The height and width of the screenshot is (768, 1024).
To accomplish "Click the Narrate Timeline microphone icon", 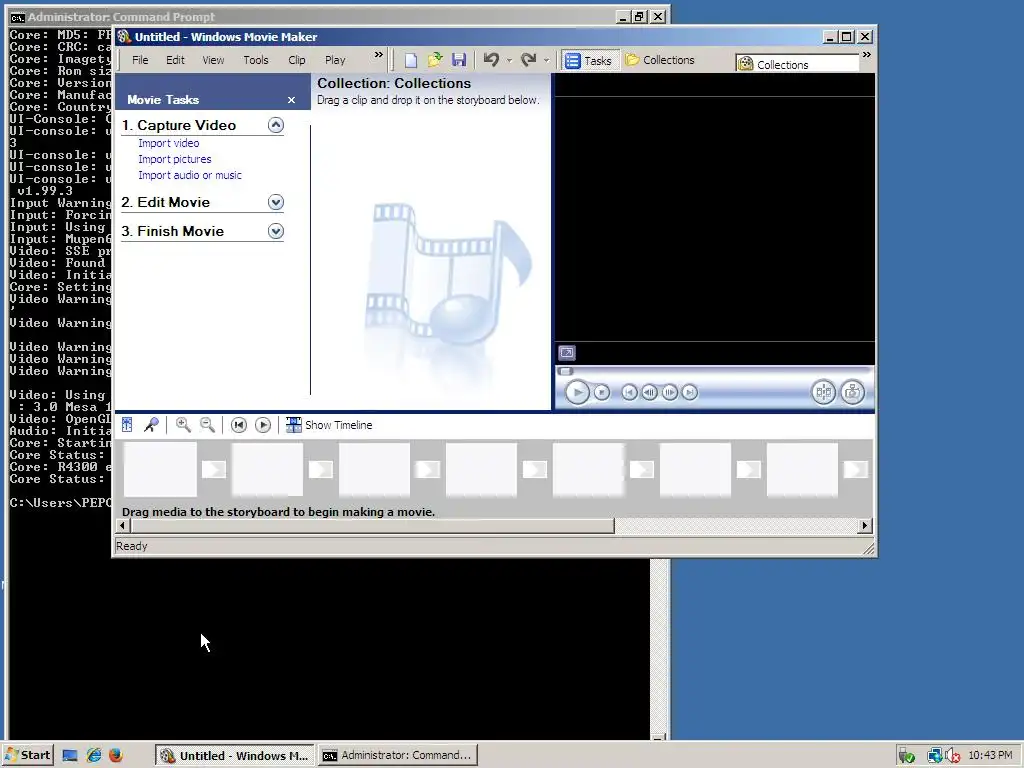I will coord(152,425).
